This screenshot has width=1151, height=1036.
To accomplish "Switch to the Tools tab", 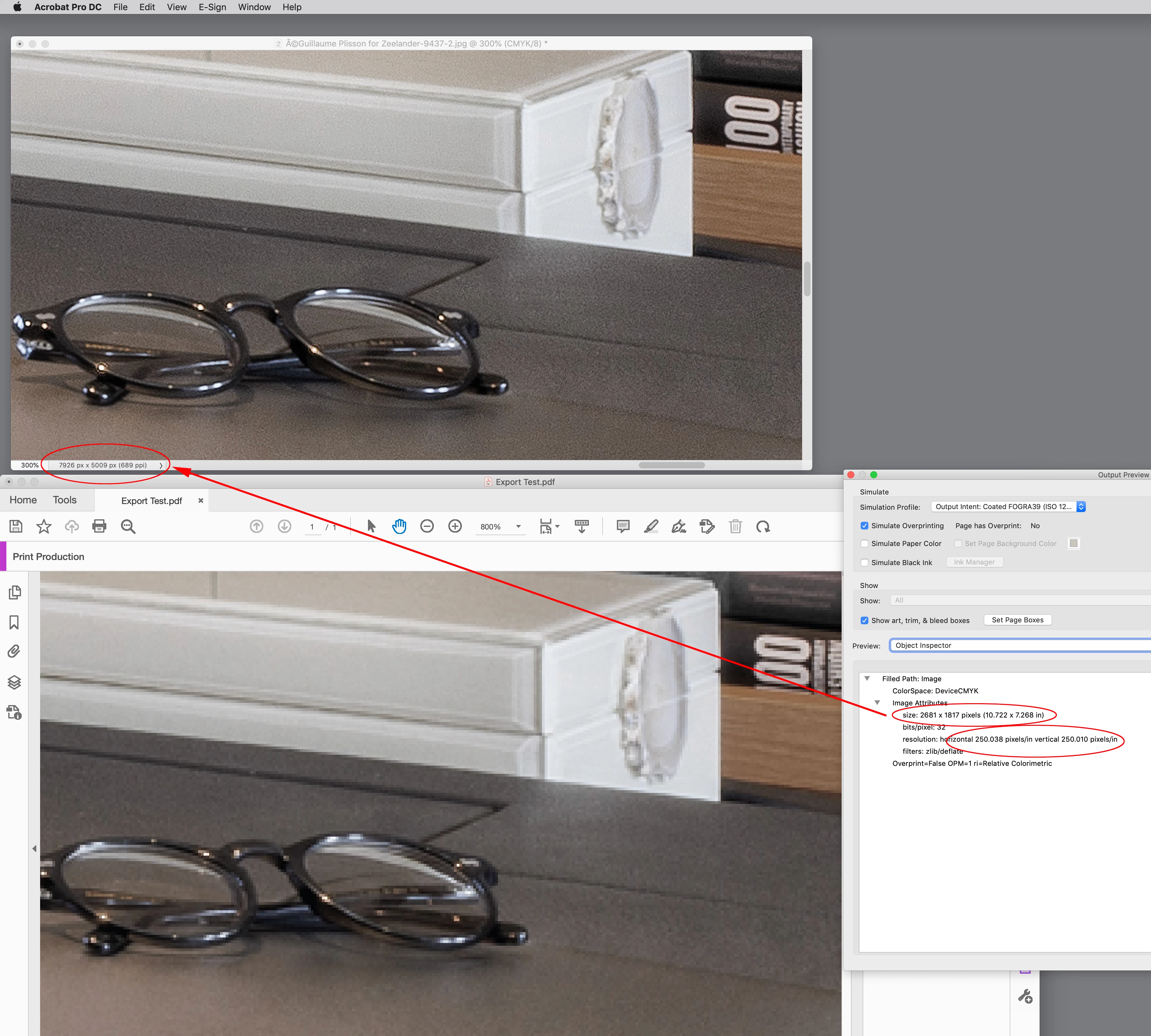I will pos(64,500).
